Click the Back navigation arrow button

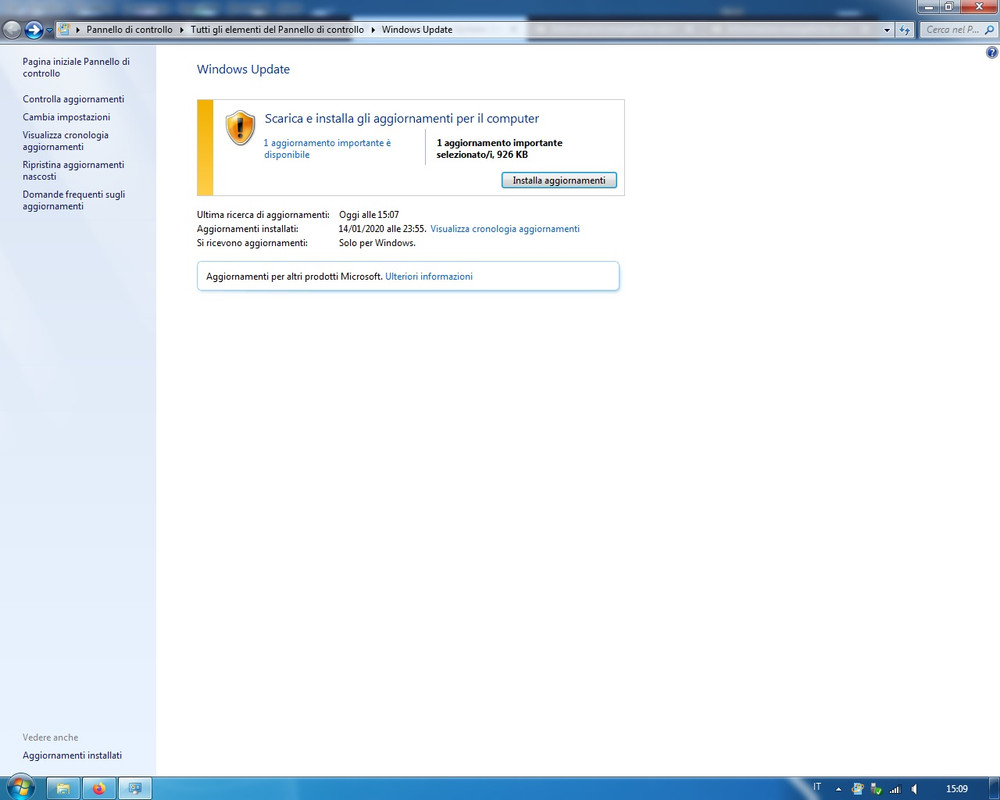click(x=12, y=29)
